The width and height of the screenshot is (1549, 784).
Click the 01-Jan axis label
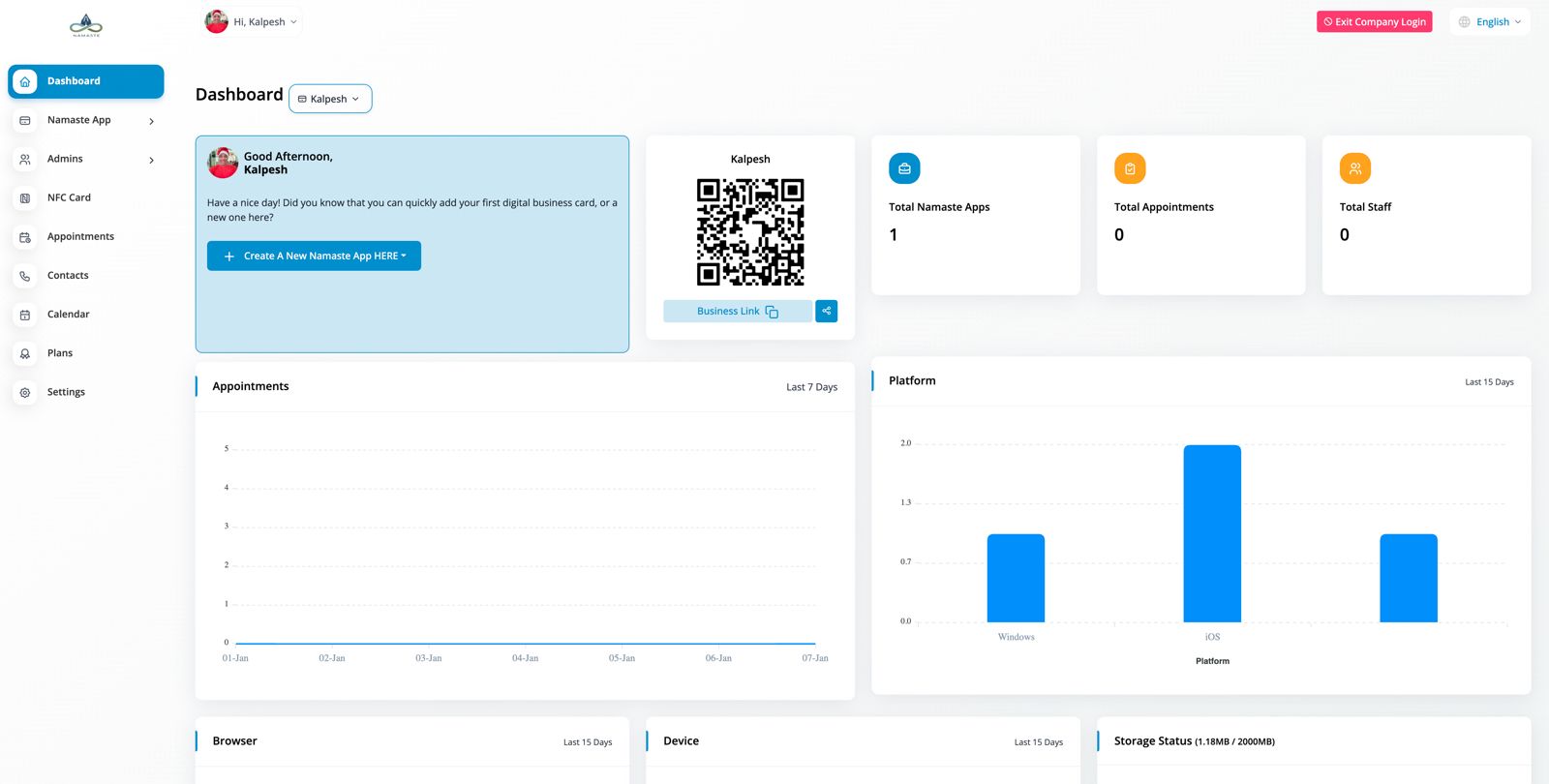point(235,658)
